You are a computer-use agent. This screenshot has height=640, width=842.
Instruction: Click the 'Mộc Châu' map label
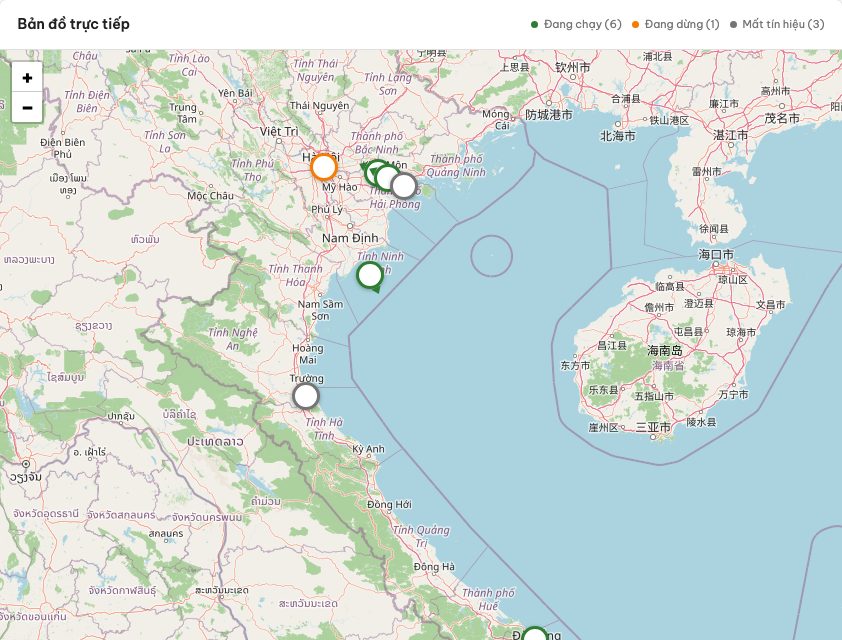click(210, 195)
